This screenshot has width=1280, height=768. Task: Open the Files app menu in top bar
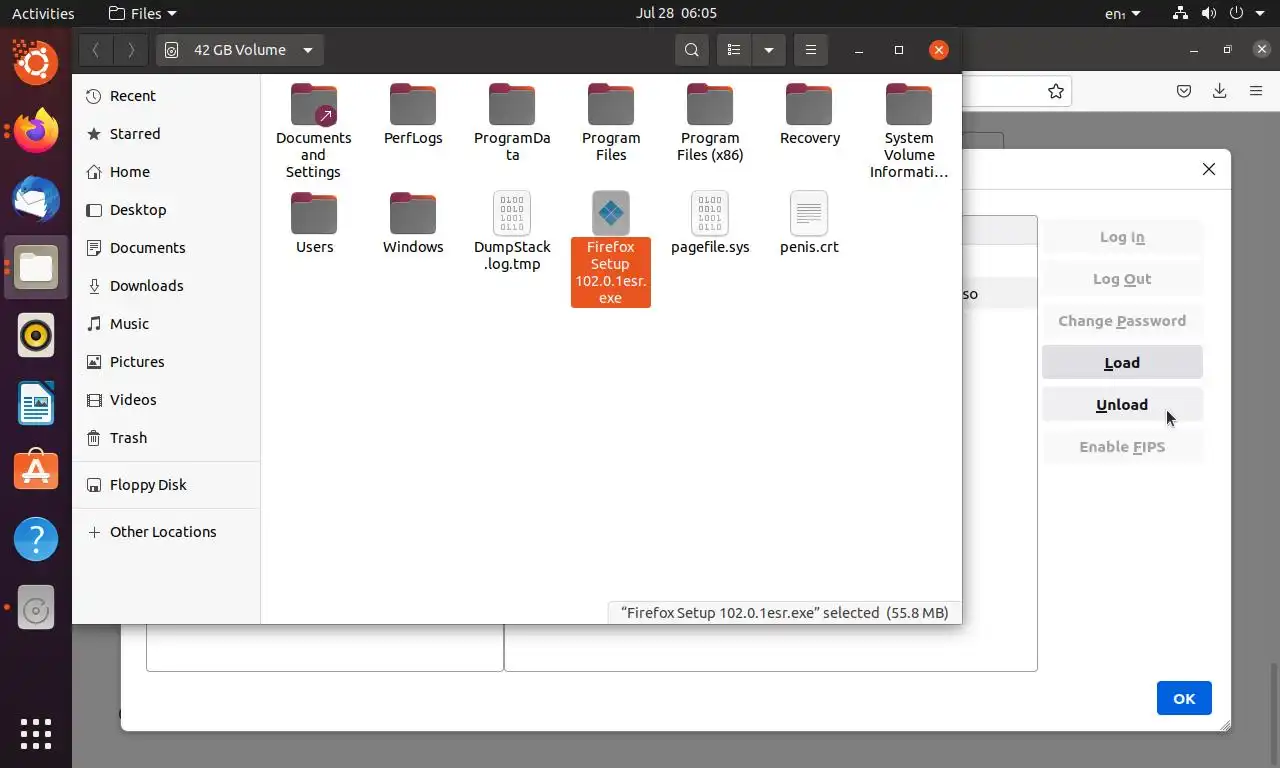pyautogui.click(x=142, y=13)
